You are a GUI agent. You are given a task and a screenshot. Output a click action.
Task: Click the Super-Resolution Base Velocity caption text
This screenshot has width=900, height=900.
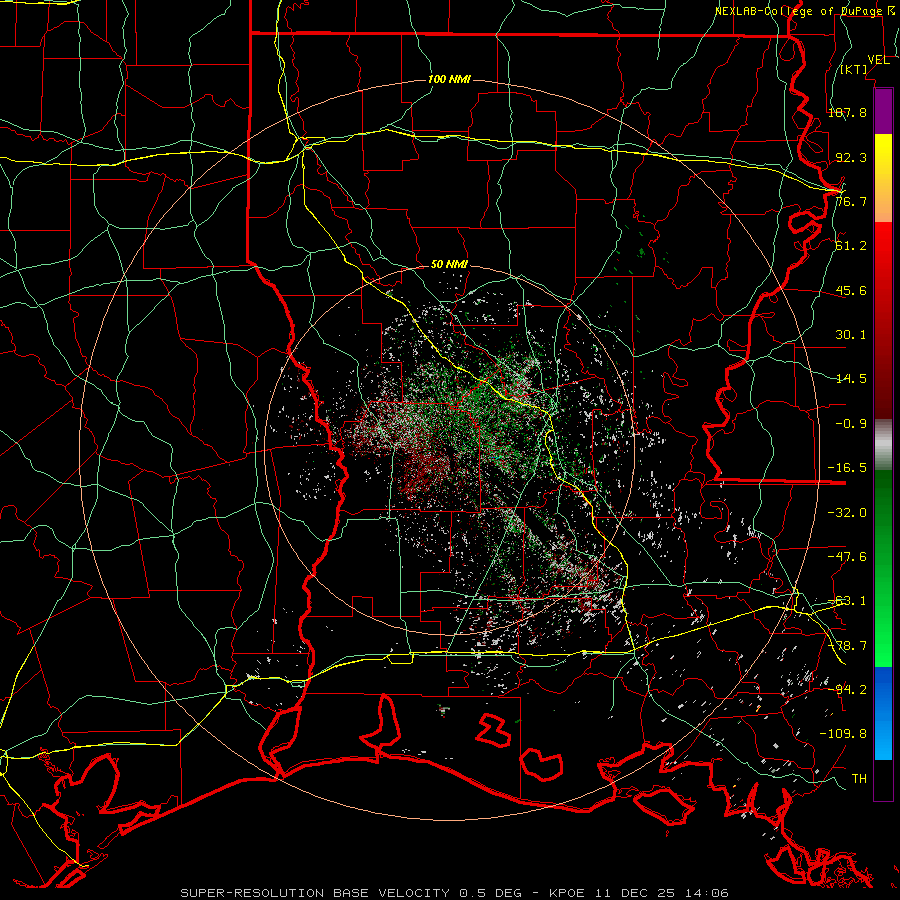point(455,893)
